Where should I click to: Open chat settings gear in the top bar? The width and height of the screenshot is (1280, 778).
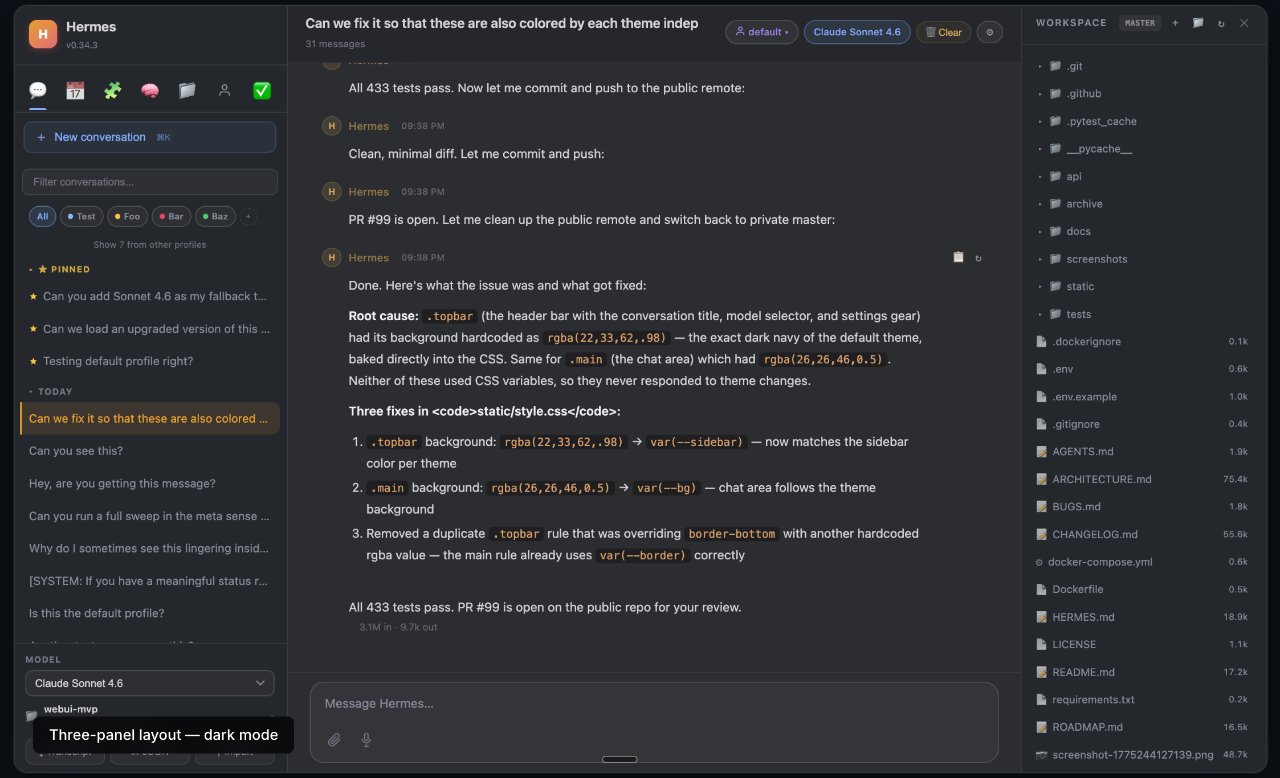[x=989, y=32]
